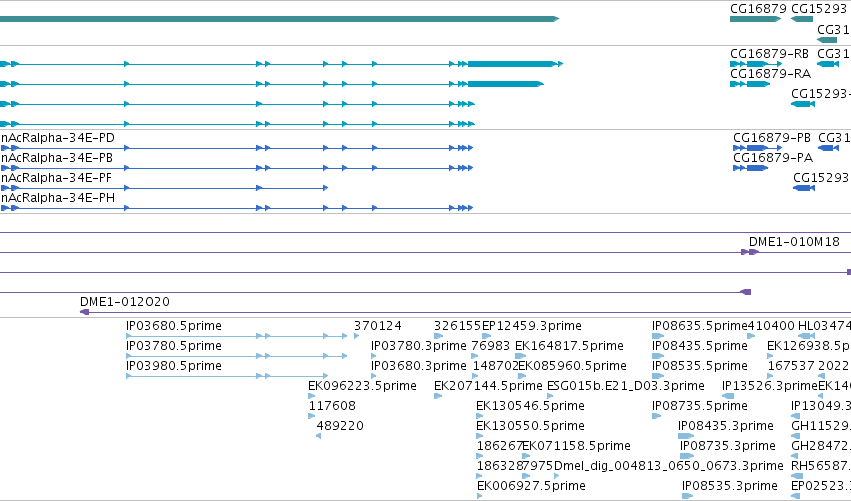851x501 pixels.
Task: Click the feature labeled 167537
Action: (770, 376)
